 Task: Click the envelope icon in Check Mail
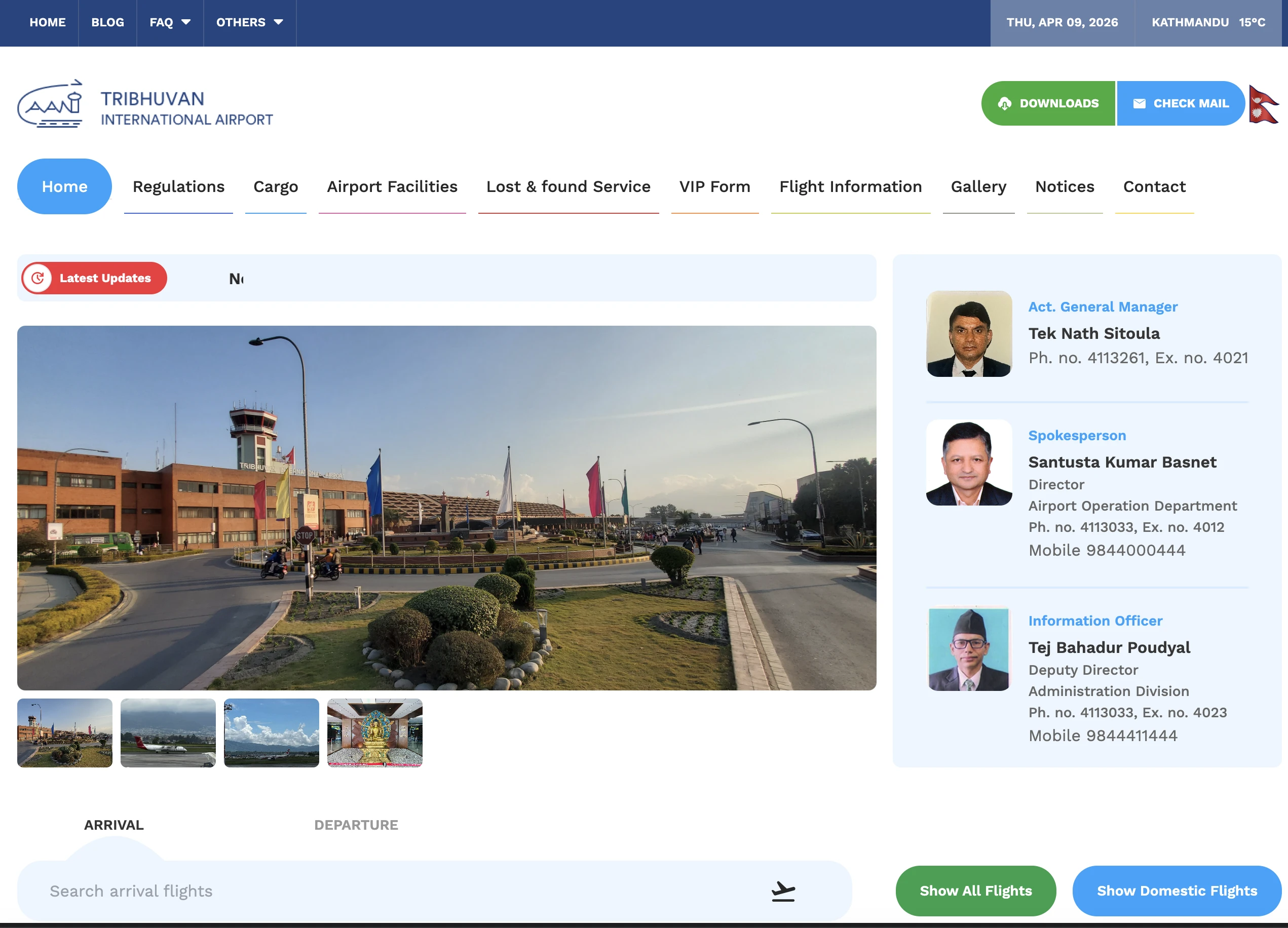1139,104
